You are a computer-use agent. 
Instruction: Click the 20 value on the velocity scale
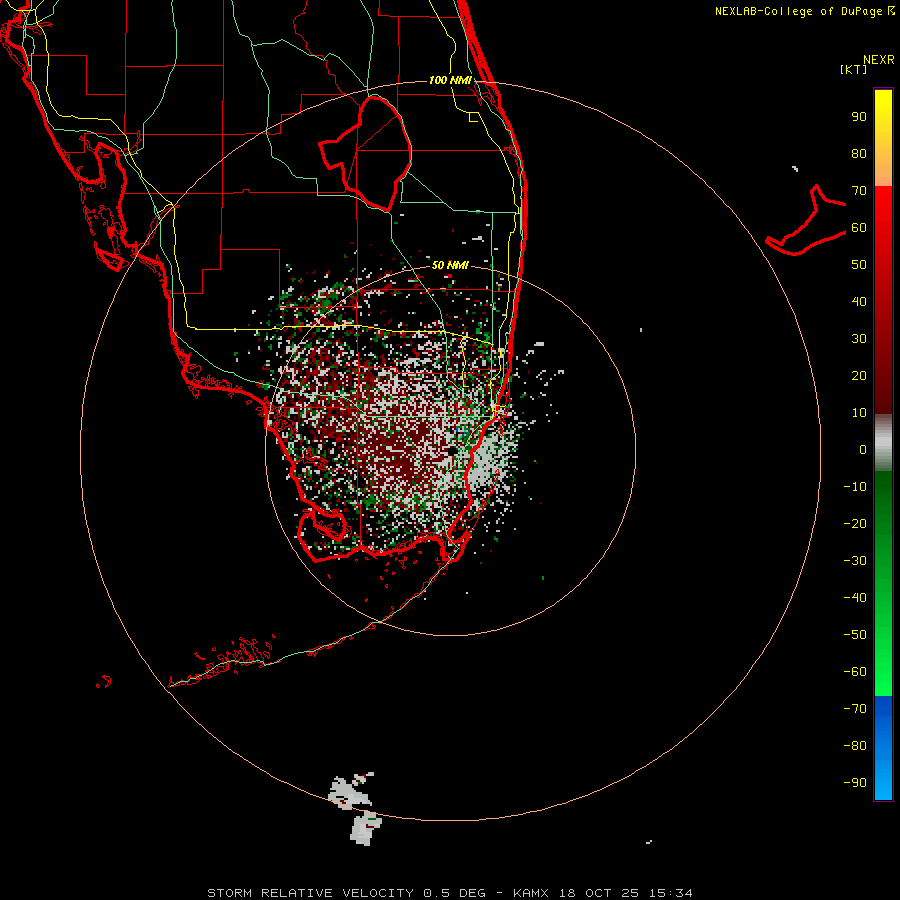859,375
